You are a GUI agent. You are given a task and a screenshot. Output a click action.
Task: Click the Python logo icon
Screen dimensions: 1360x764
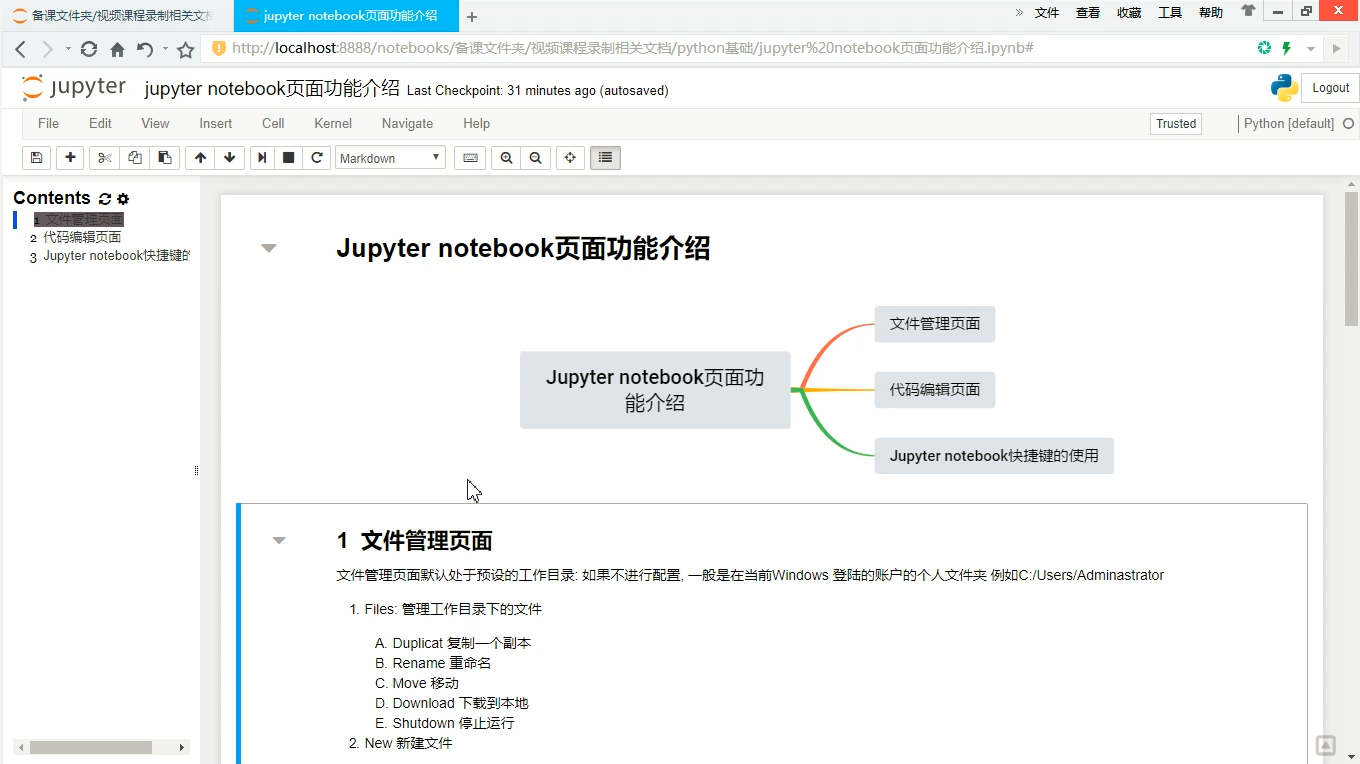[1284, 88]
